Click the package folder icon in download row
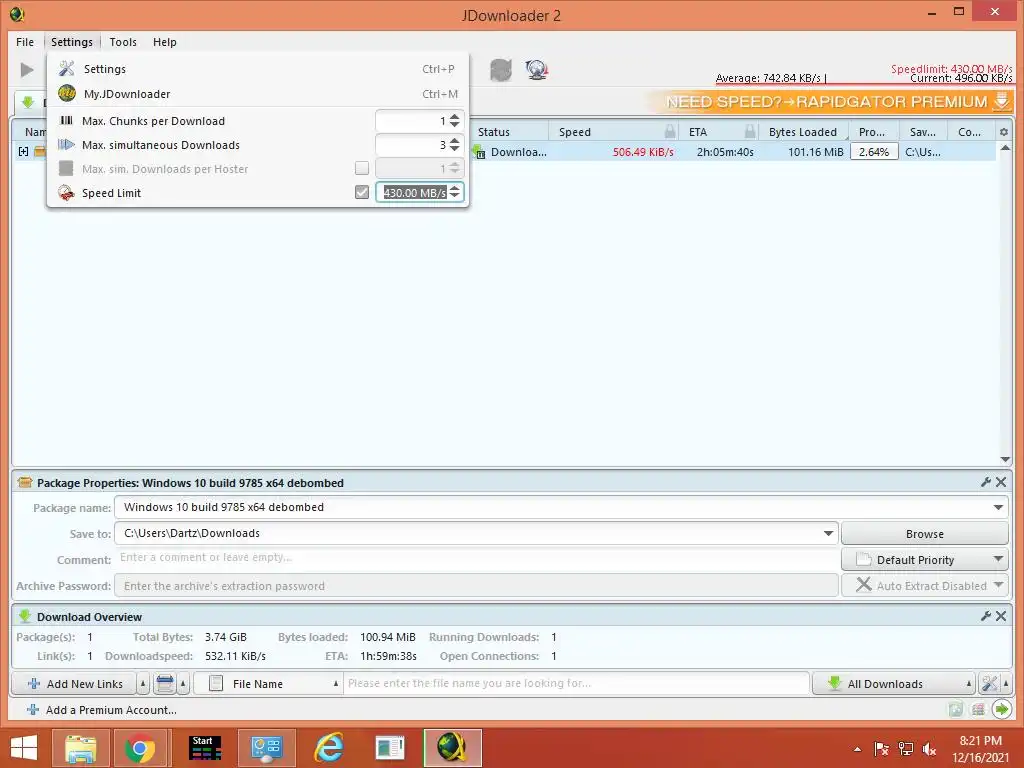 [x=40, y=152]
